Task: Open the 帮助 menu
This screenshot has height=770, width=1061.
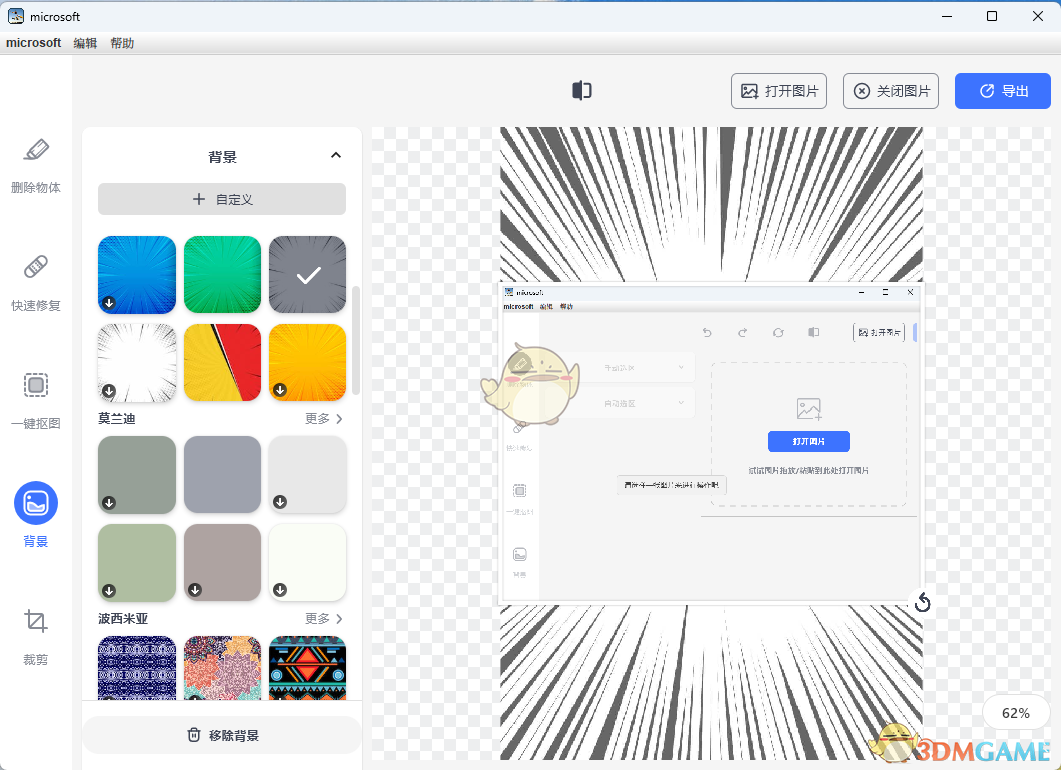Action: click(x=122, y=43)
